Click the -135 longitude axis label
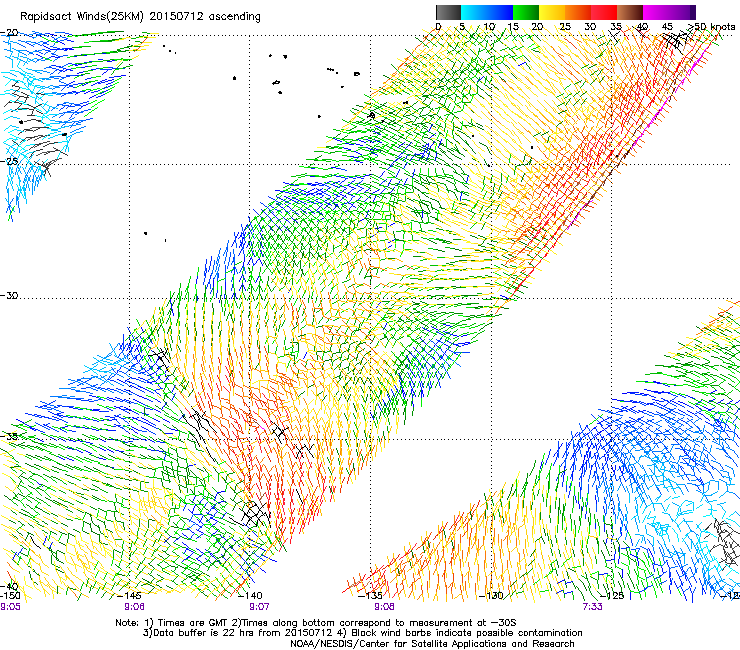This screenshot has height=650, width=740. [370, 596]
